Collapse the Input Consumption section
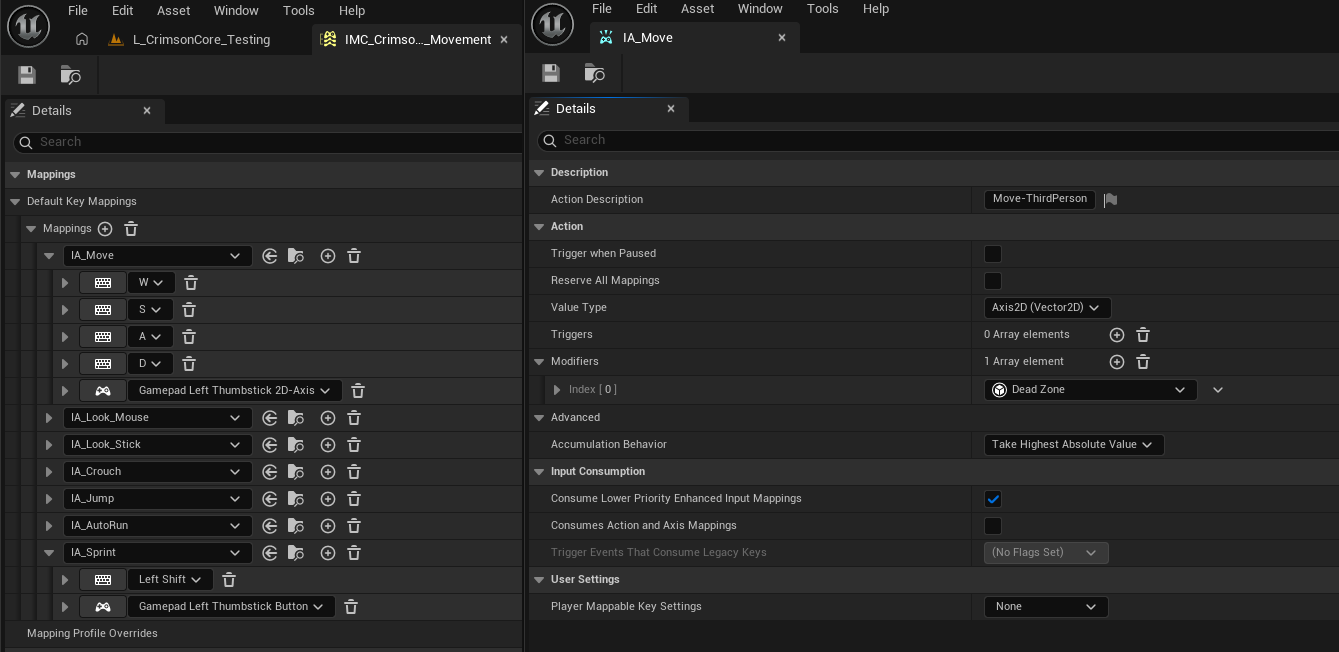 (x=539, y=472)
